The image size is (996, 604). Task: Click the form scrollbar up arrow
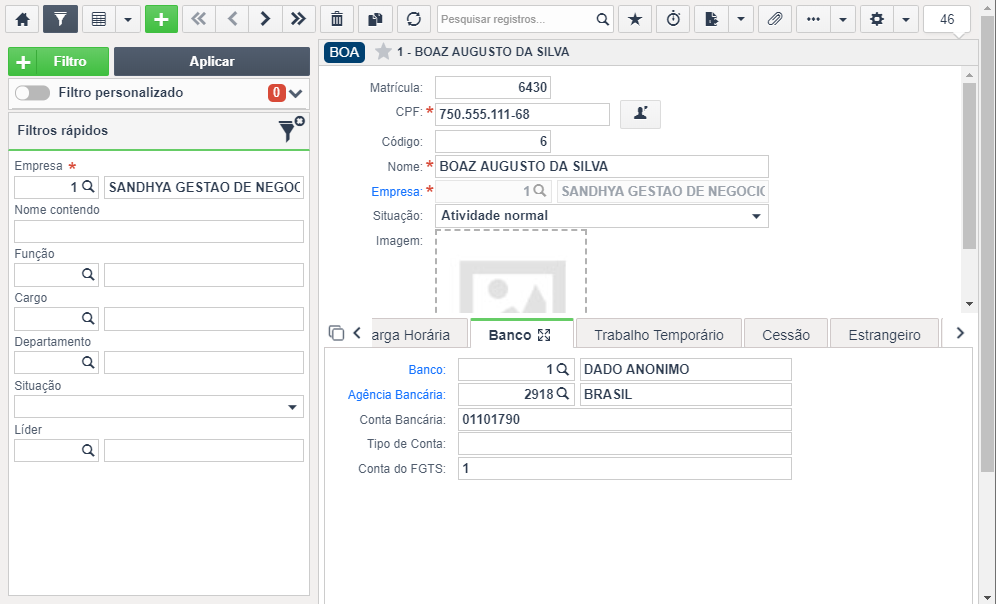(969, 75)
